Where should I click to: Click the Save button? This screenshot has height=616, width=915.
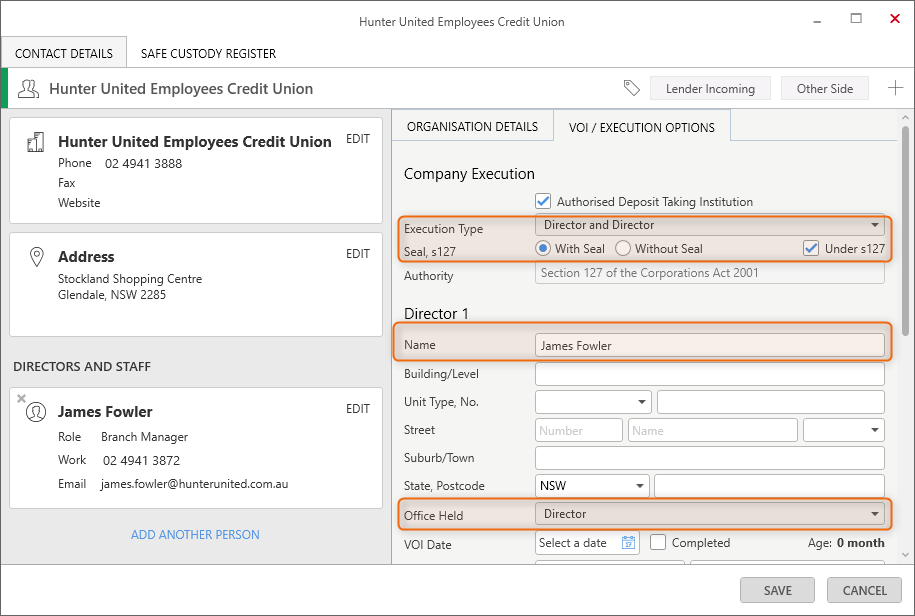777,590
